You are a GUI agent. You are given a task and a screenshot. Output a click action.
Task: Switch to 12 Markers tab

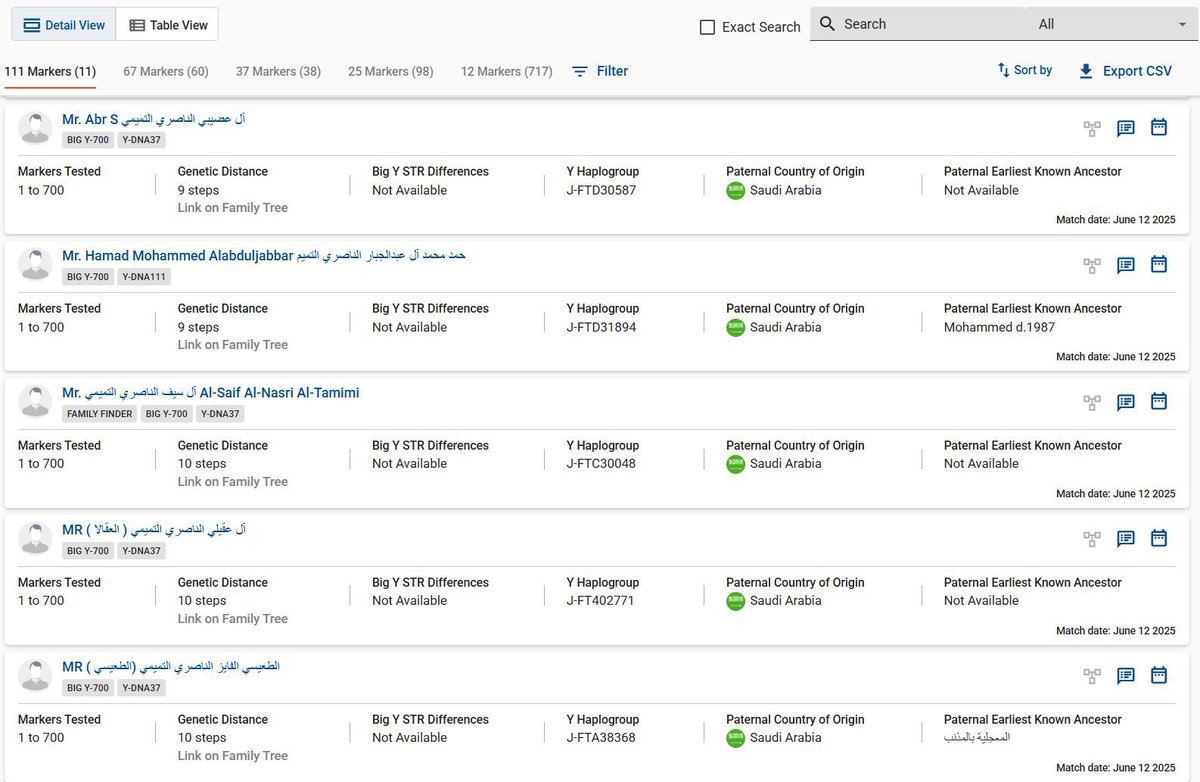click(506, 71)
